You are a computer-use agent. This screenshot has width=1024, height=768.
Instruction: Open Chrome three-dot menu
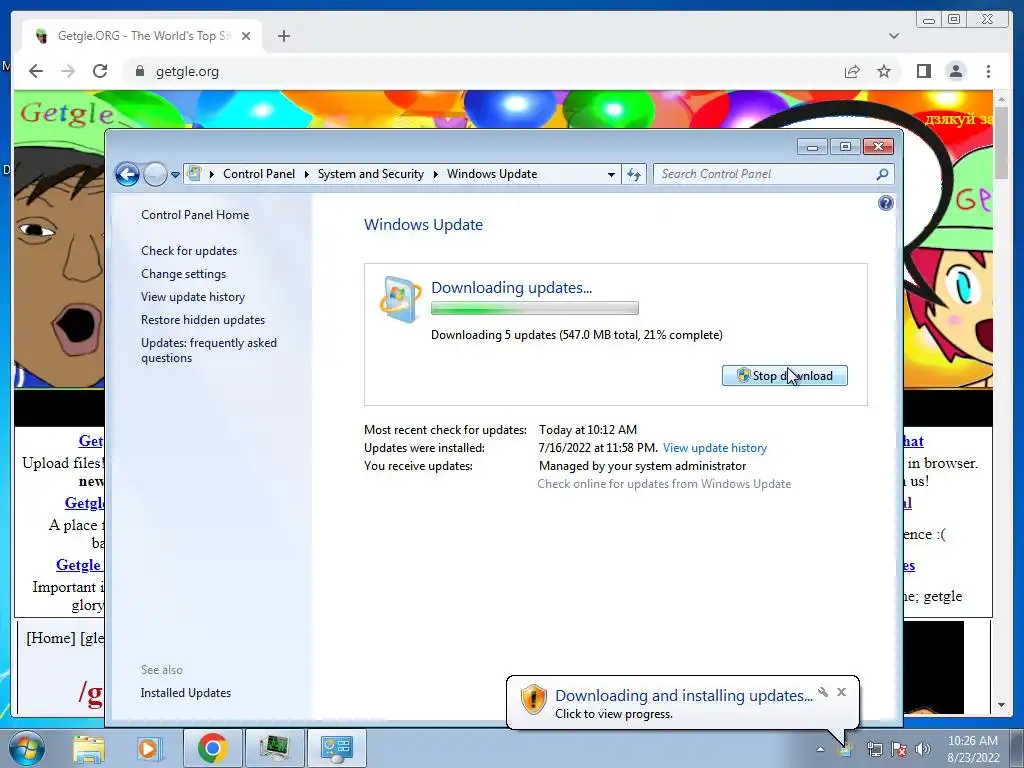coord(988,71)
